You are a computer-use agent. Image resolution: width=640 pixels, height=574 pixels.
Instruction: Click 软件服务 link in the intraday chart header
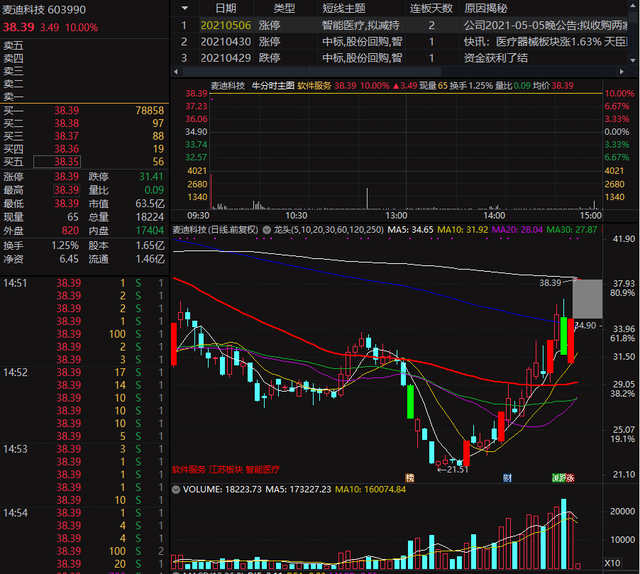314,86
